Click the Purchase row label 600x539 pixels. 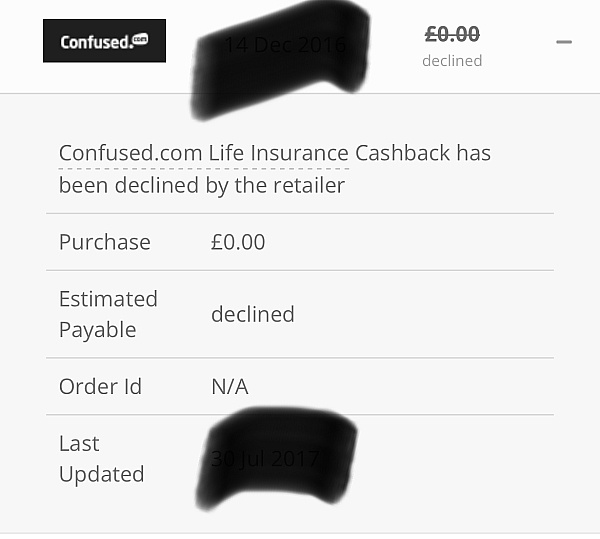click(x=105, y=242)
